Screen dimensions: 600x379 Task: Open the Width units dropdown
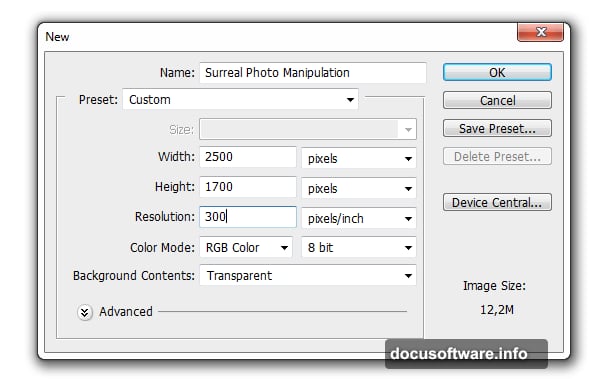pos(359,158)
